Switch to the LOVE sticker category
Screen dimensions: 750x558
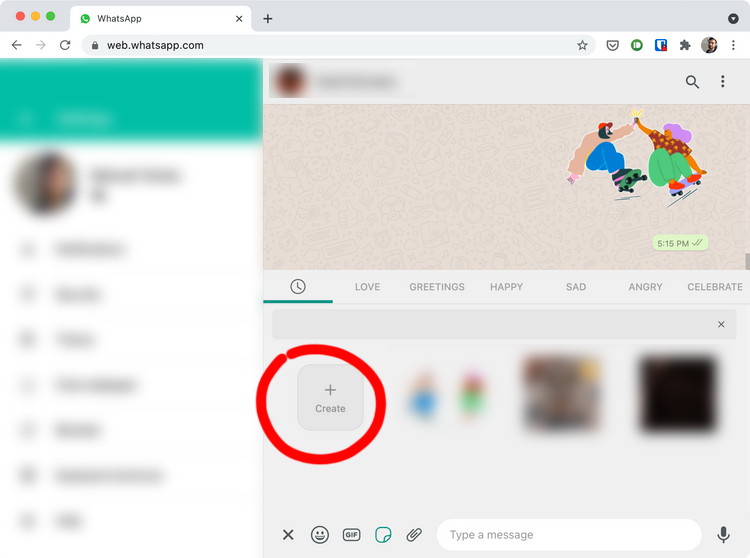click(x=367, y=287)
